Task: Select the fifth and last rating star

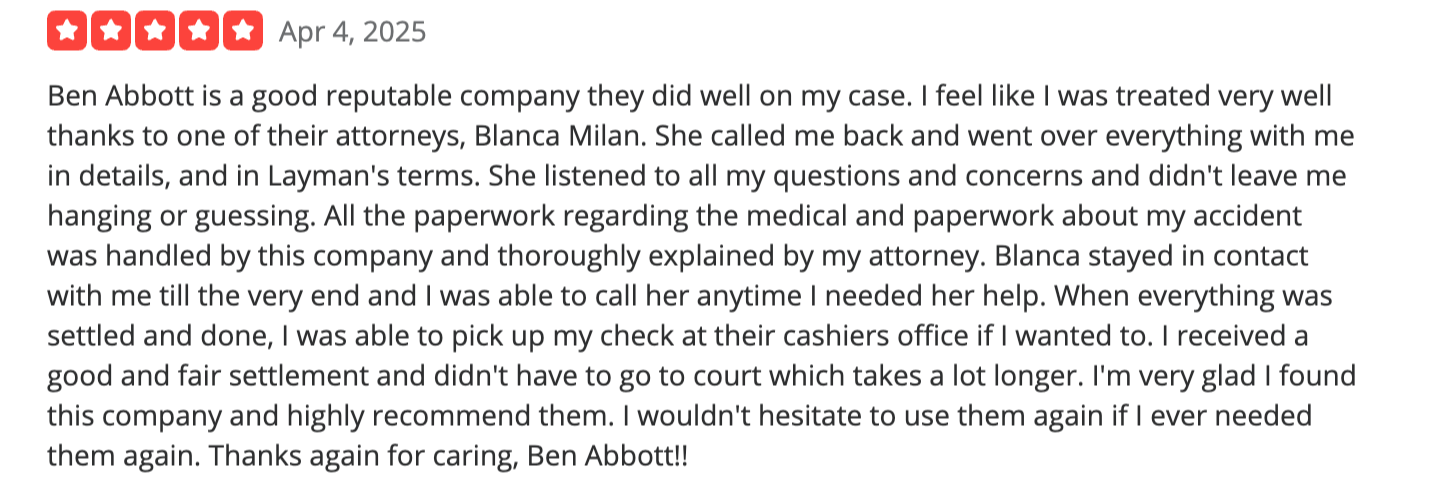Action: click(x=243, y=31)
